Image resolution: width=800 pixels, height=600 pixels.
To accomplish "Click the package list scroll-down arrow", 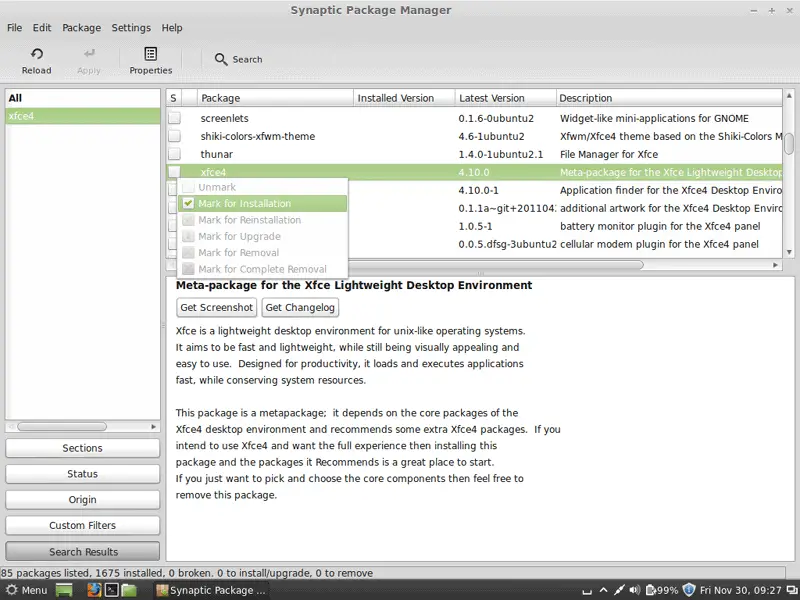I will tap(789, 252).
